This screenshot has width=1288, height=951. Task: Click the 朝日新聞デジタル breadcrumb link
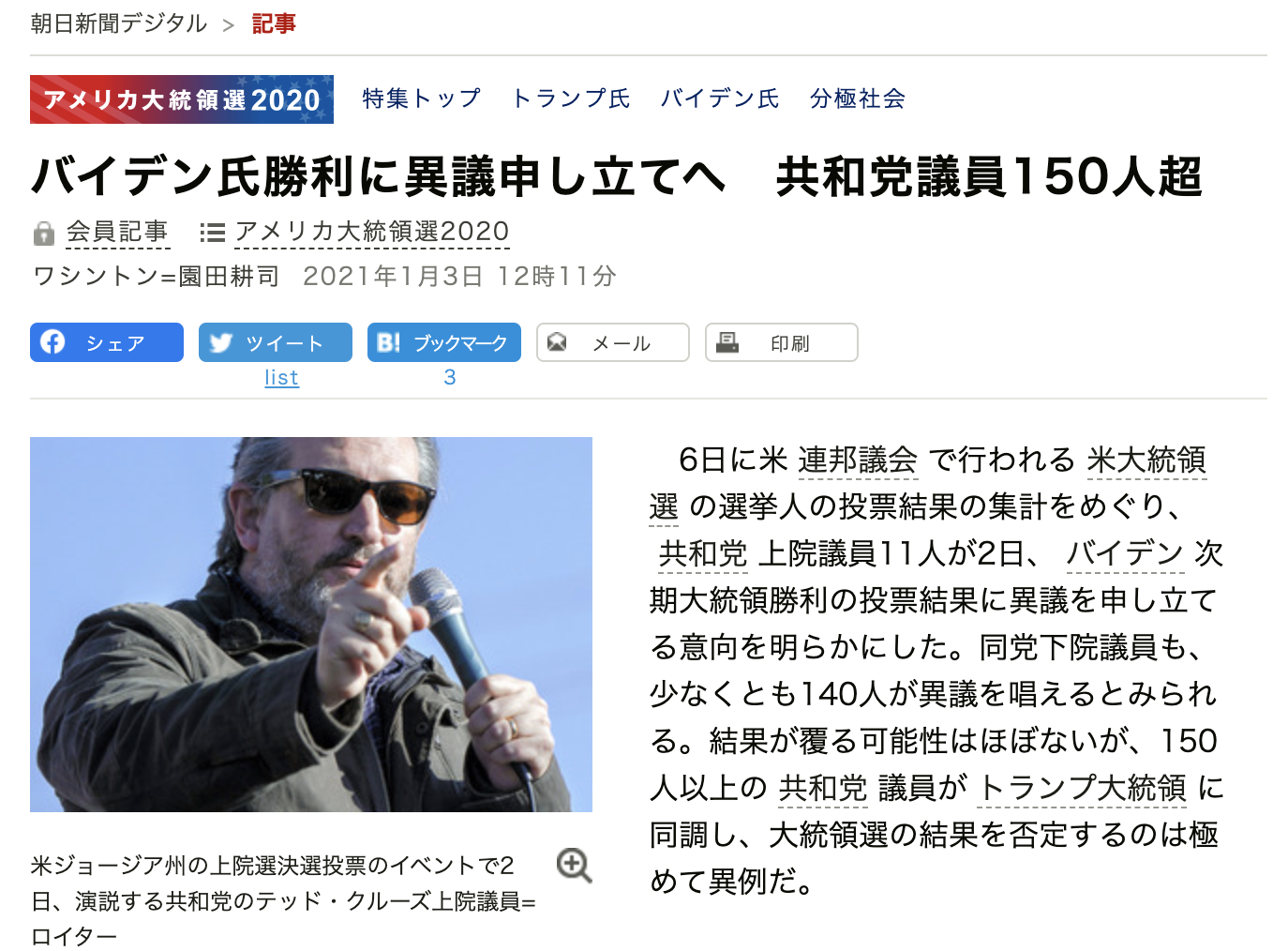119,23
